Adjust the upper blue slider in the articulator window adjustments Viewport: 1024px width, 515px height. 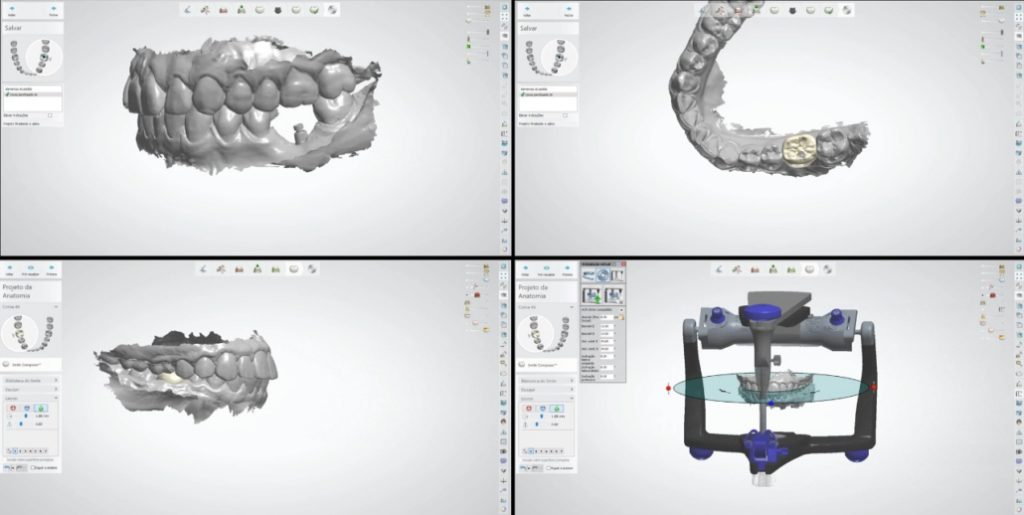(x=541, y=416)
